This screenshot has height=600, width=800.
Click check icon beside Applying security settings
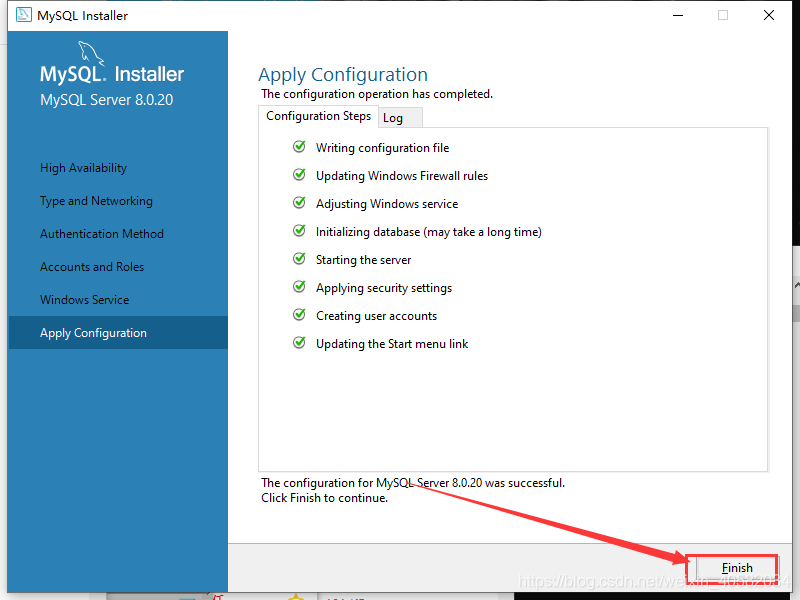click(299, 287)
